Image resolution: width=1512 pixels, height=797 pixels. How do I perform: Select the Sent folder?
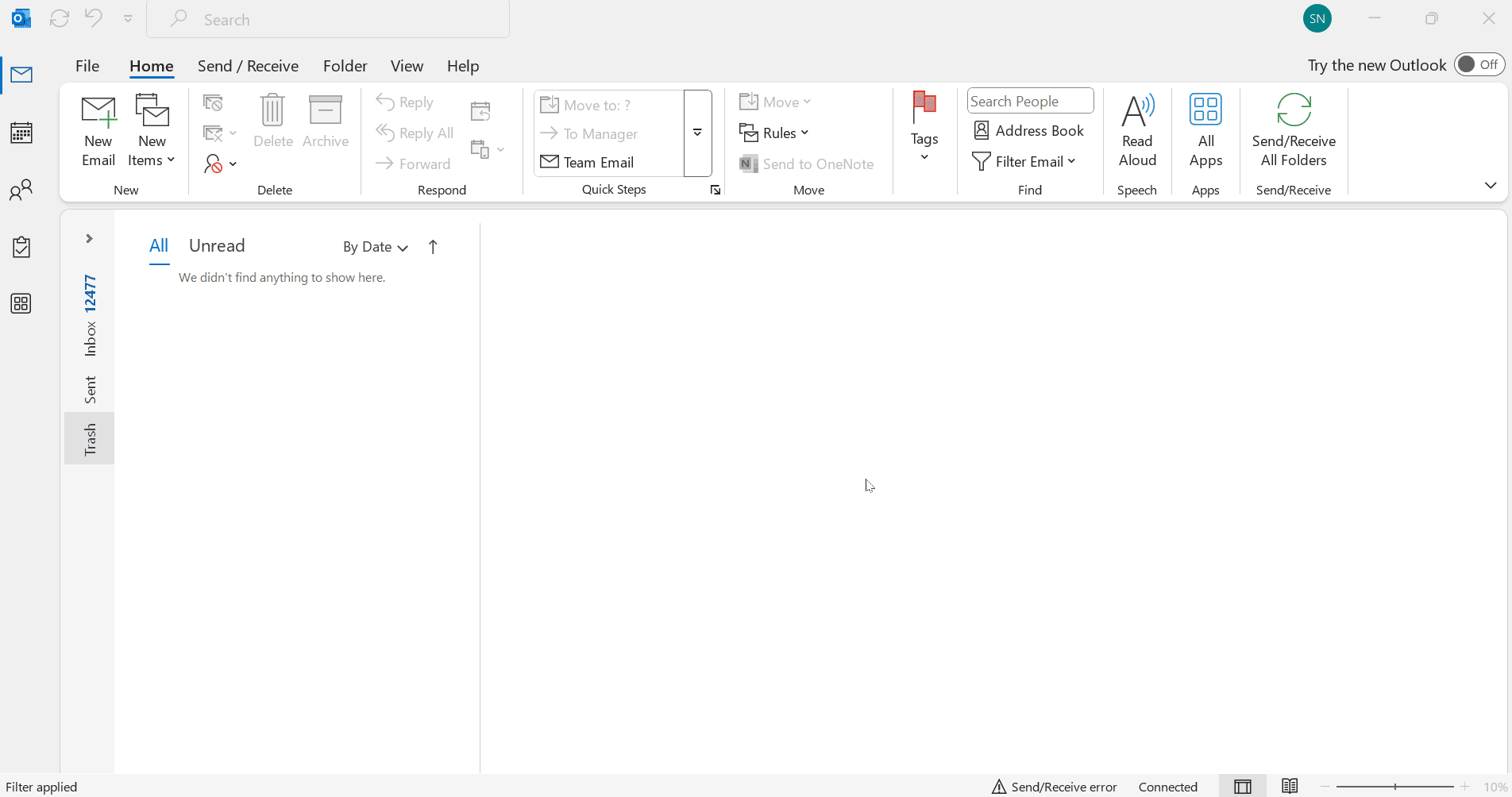tap(90, 390)
